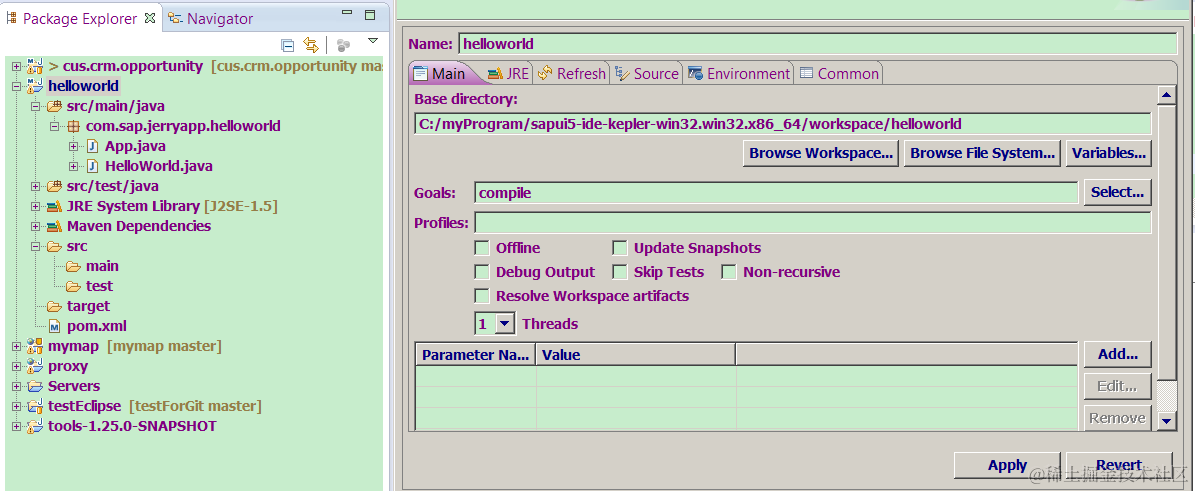Click the src/main/java source folder icon
This screenshot has width=1195, height=491.
pyautogui.click(x=54, y=106)
